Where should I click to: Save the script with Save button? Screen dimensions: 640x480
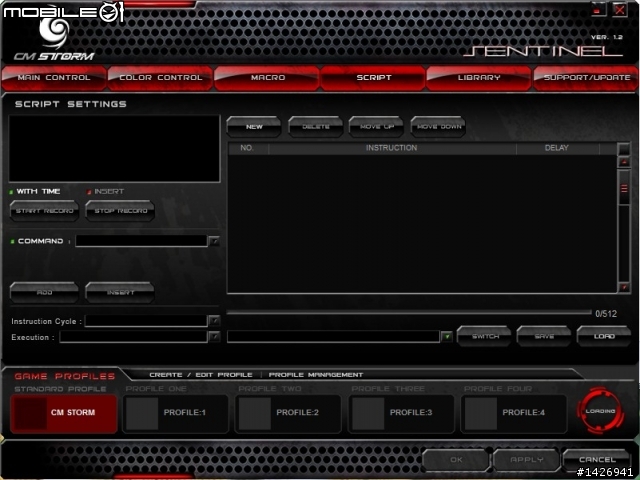tap(544, 336)
